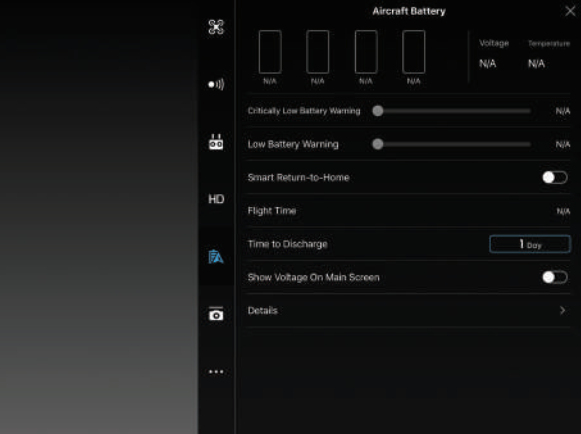The width and height of the screenshot is (581, 434).
Task: Open HD image transmission settings
Action: coord(216,199)
